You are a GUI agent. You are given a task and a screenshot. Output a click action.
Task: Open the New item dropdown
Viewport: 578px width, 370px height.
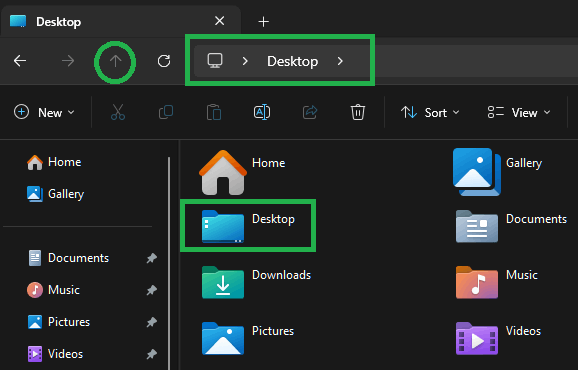(44, 112)
